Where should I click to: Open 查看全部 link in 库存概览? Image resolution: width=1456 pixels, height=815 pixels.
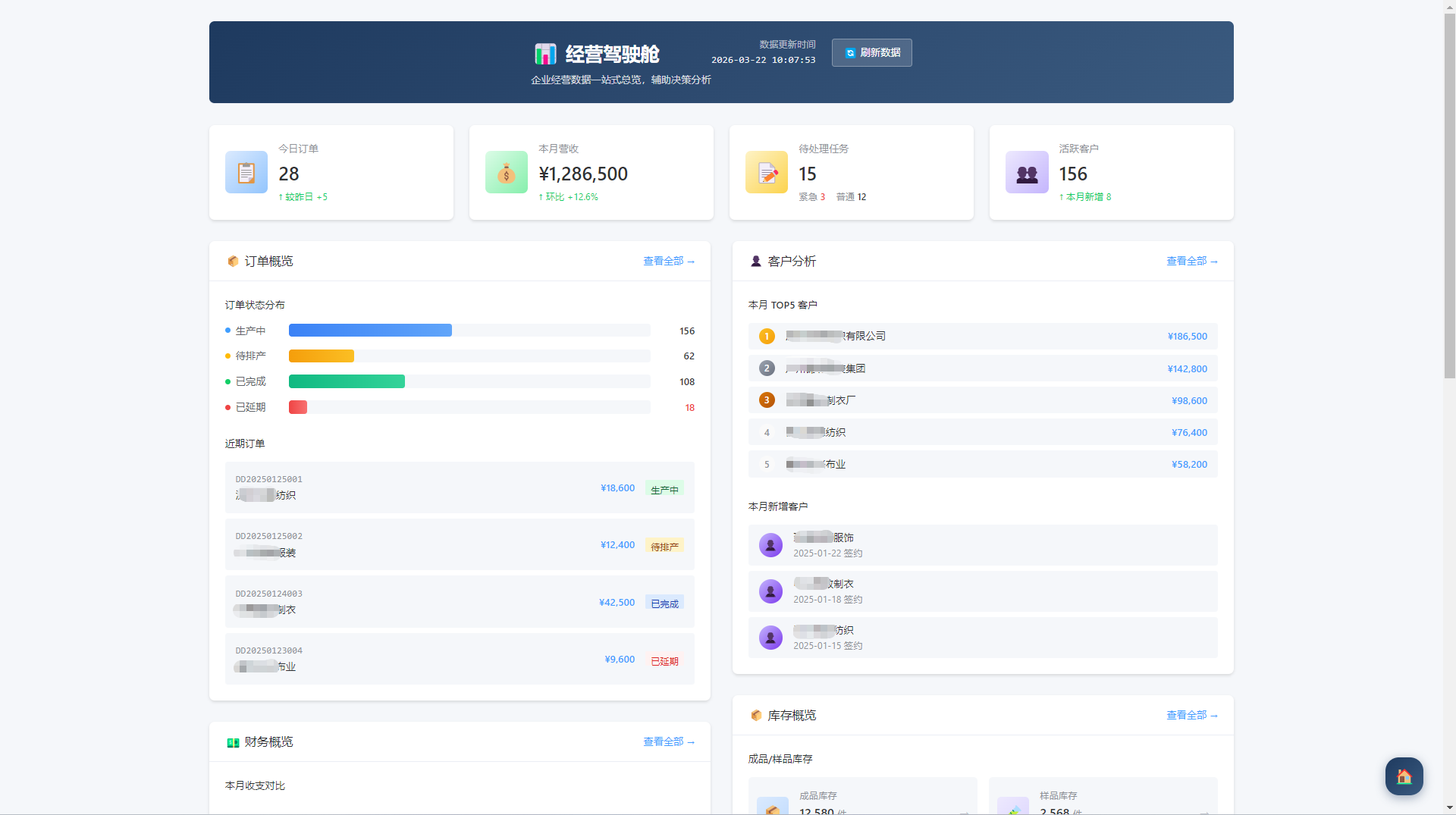coord(1192,716)
